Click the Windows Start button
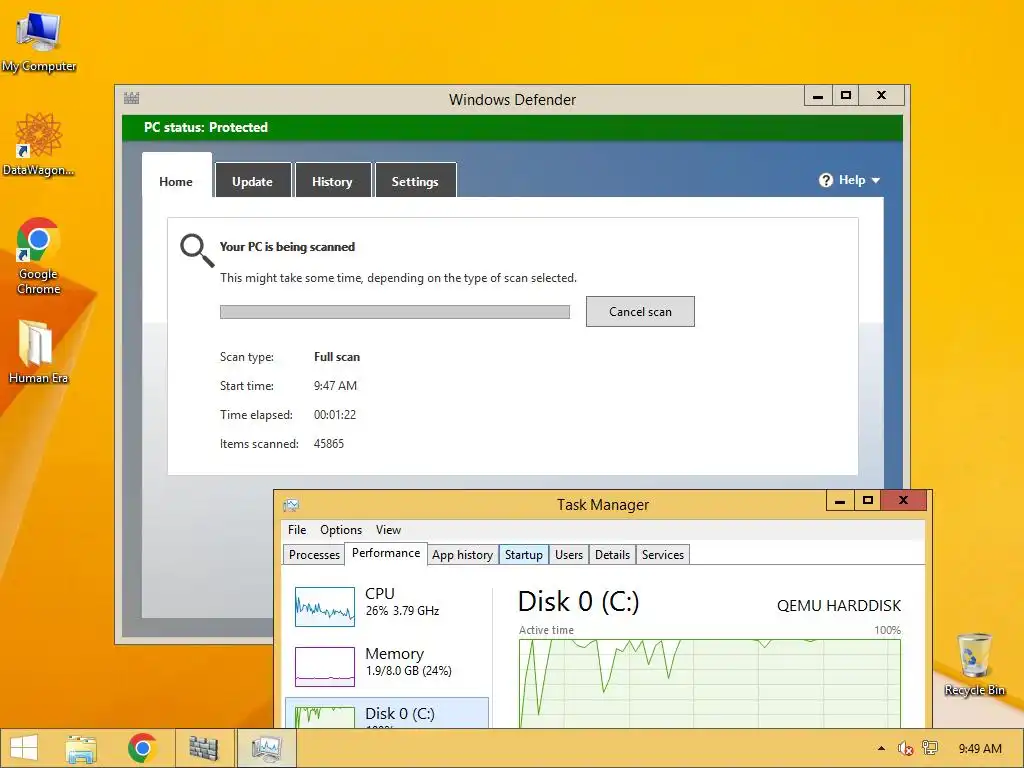 pyautogui.click(x=24, y=748)
